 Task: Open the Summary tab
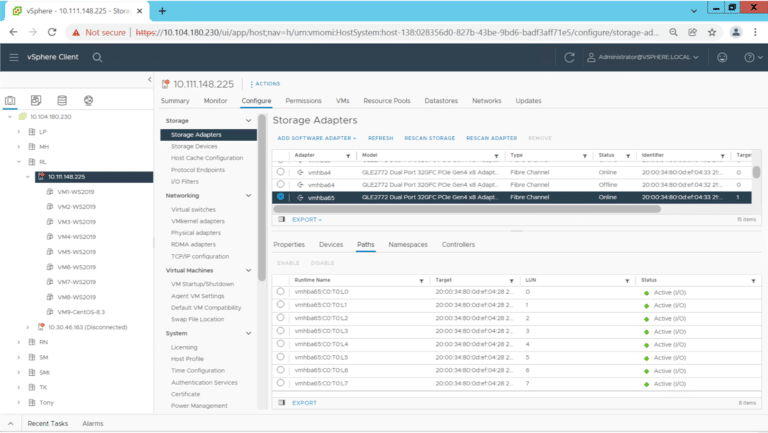[x=175, y=101]
